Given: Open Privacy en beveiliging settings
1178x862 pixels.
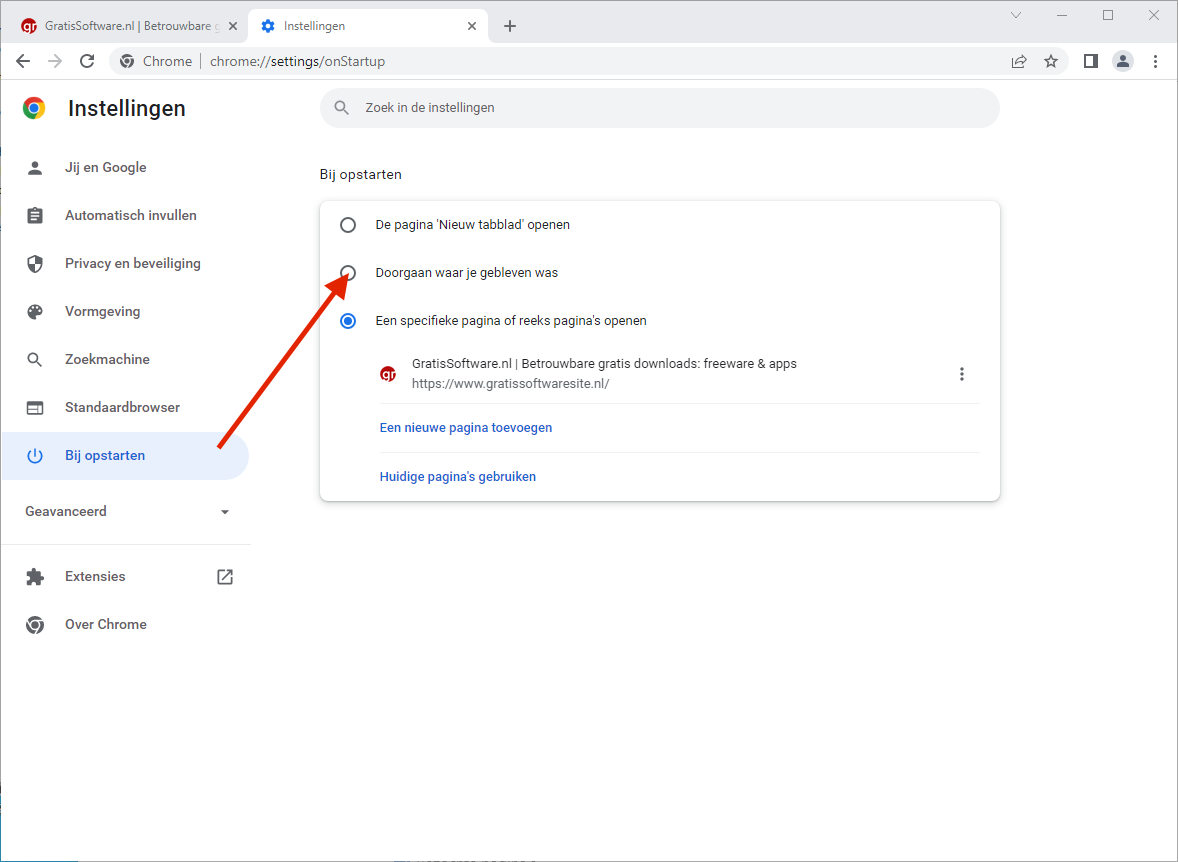Looking at the screenshot, I should pyautogui.click(x=133, y=264).
